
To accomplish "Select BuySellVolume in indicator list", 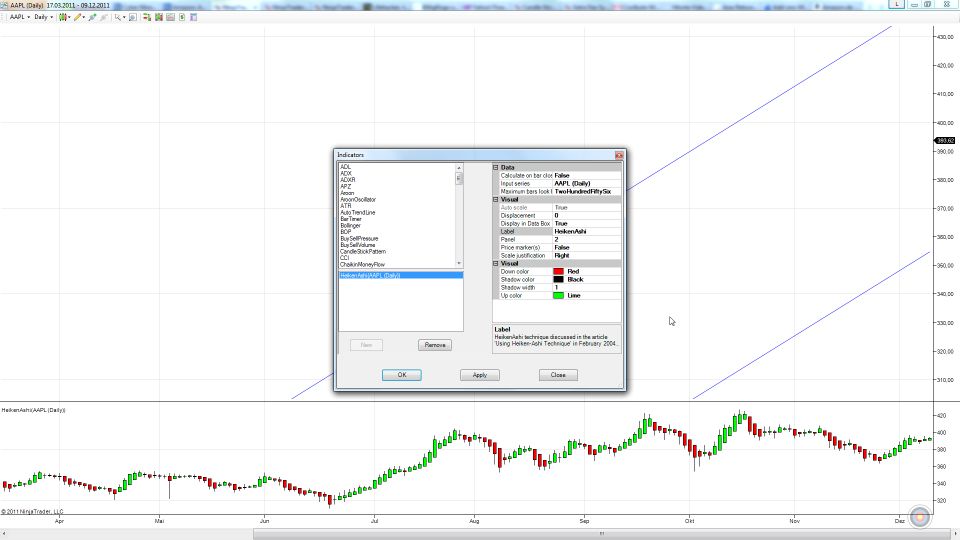I will 358,245.
